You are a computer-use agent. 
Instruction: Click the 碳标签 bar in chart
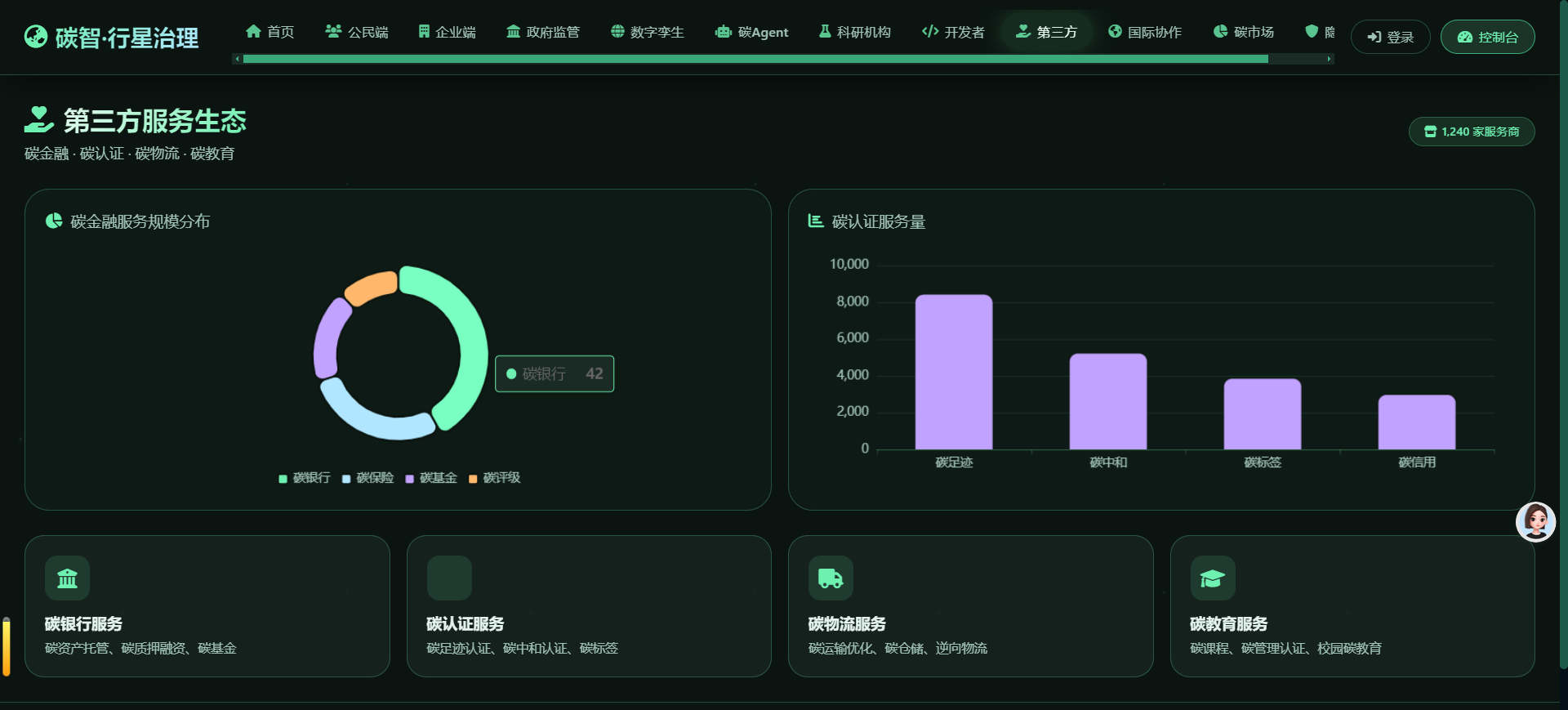point(1263,414)
